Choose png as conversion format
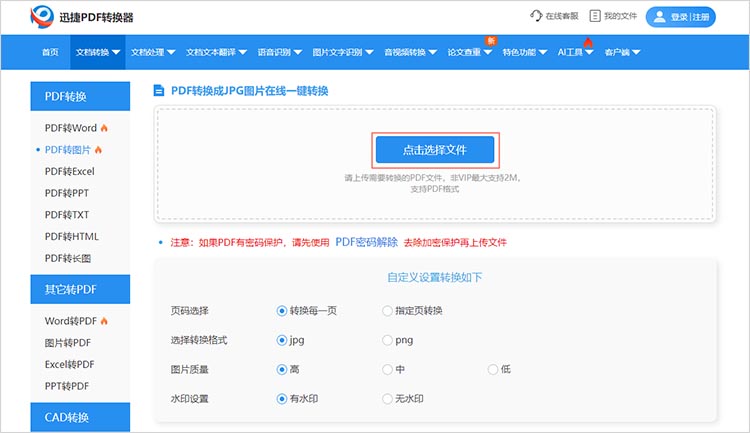 388,340
